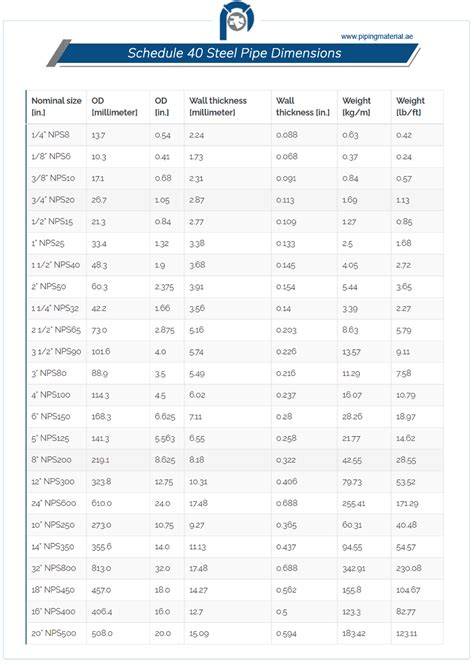Click the 4" NPS100 nominal size cell
This screenshot has height=665, width=474.
coord(51,395)
